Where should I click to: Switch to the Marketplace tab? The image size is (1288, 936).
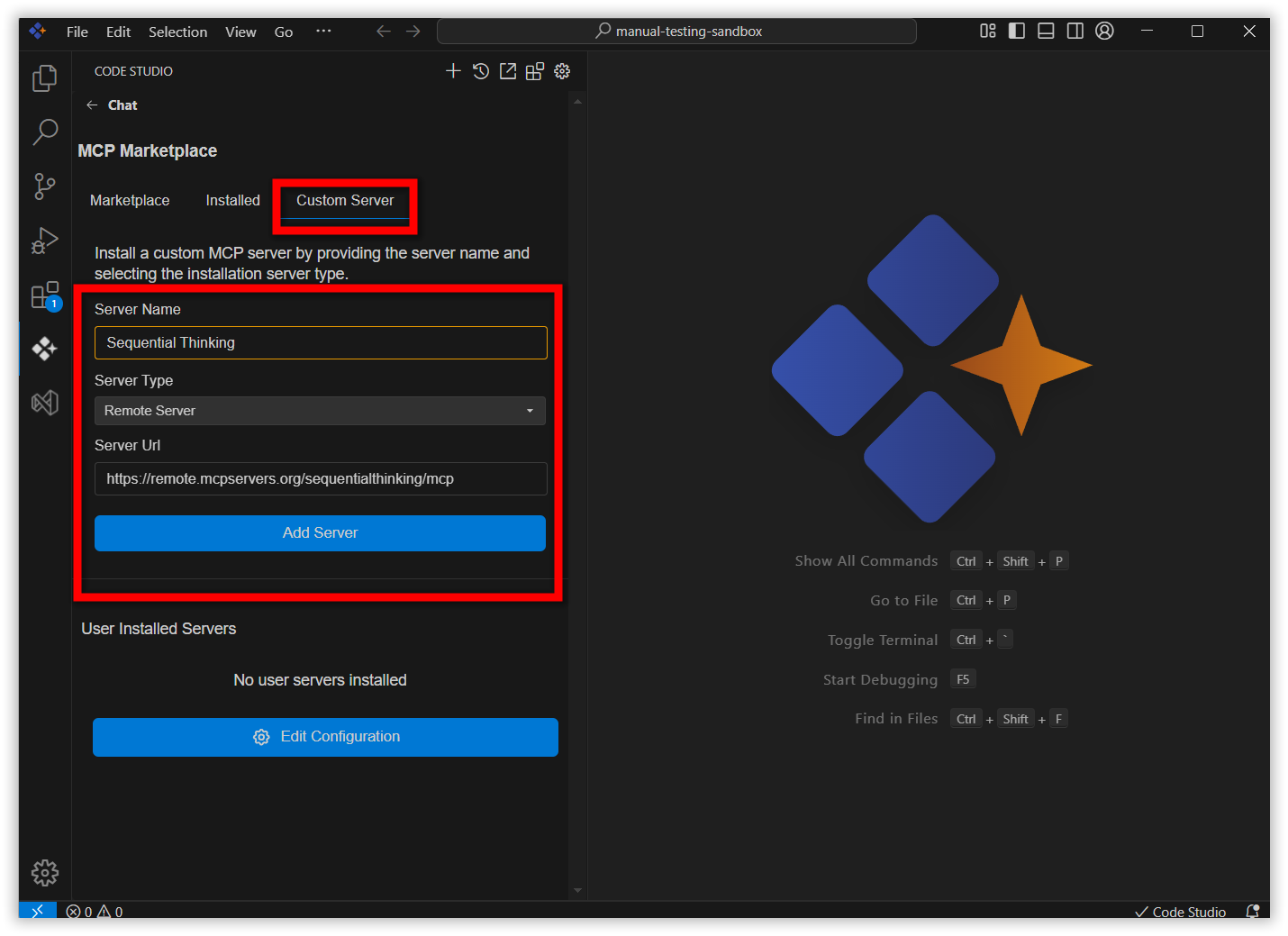pyautogui.click(x=130, y=200)
